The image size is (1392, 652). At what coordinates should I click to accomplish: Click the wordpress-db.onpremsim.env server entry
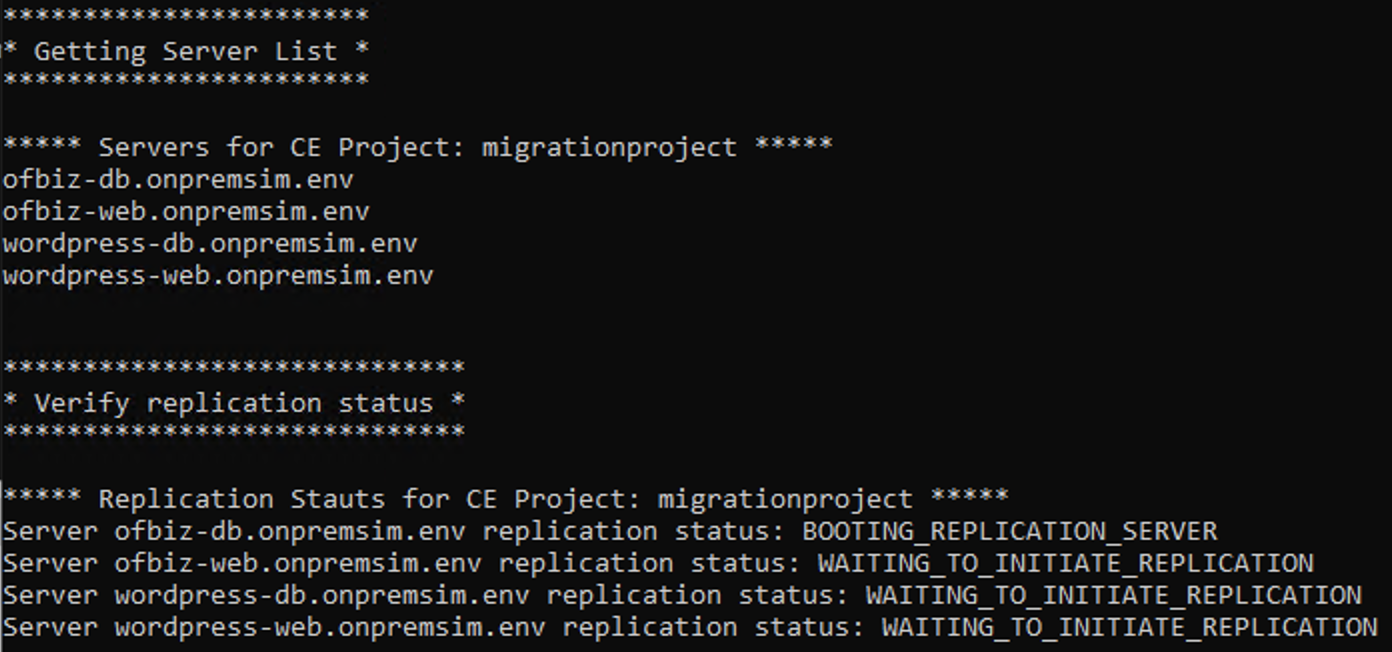[210, 244]
